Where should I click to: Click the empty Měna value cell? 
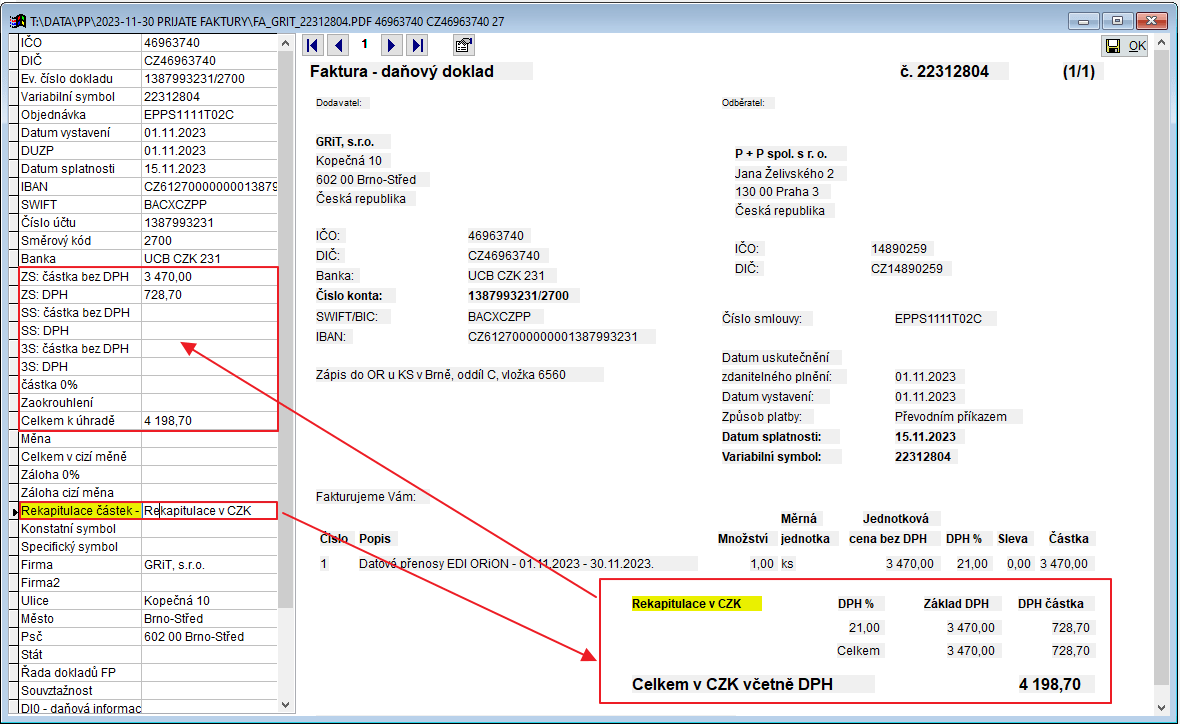(x=209, y=439)
